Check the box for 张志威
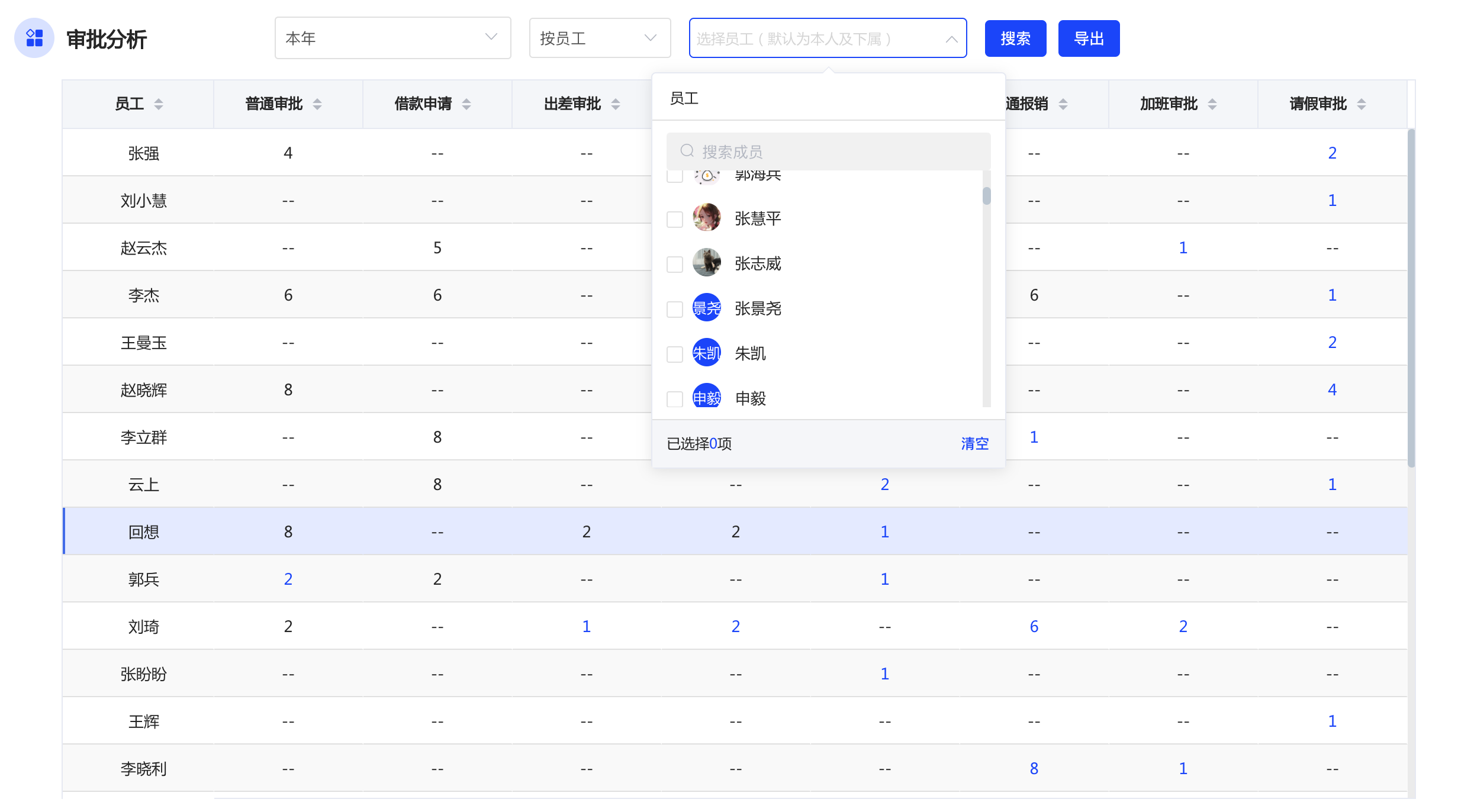1474x812 pixels. [x=675, y=265]
